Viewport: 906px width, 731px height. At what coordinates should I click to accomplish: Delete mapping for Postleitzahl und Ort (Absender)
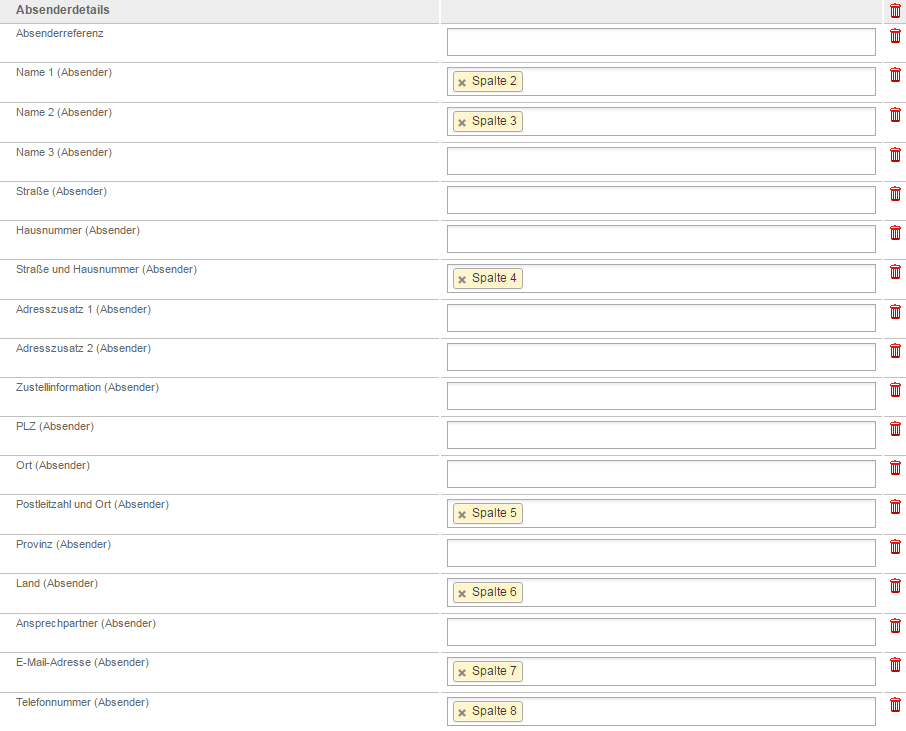[895, 507]
